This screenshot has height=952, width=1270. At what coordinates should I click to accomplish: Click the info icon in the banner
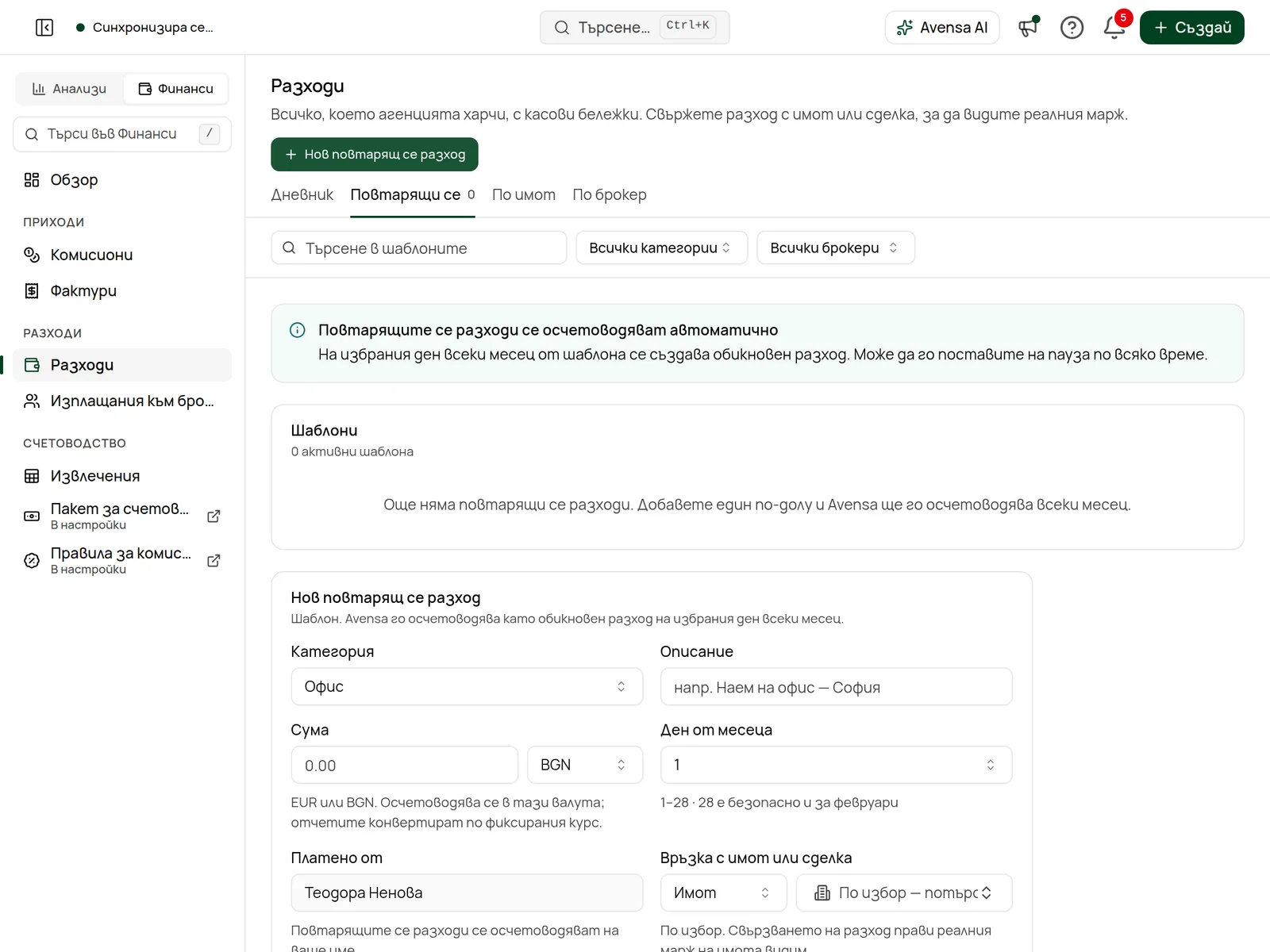(298, 330)
